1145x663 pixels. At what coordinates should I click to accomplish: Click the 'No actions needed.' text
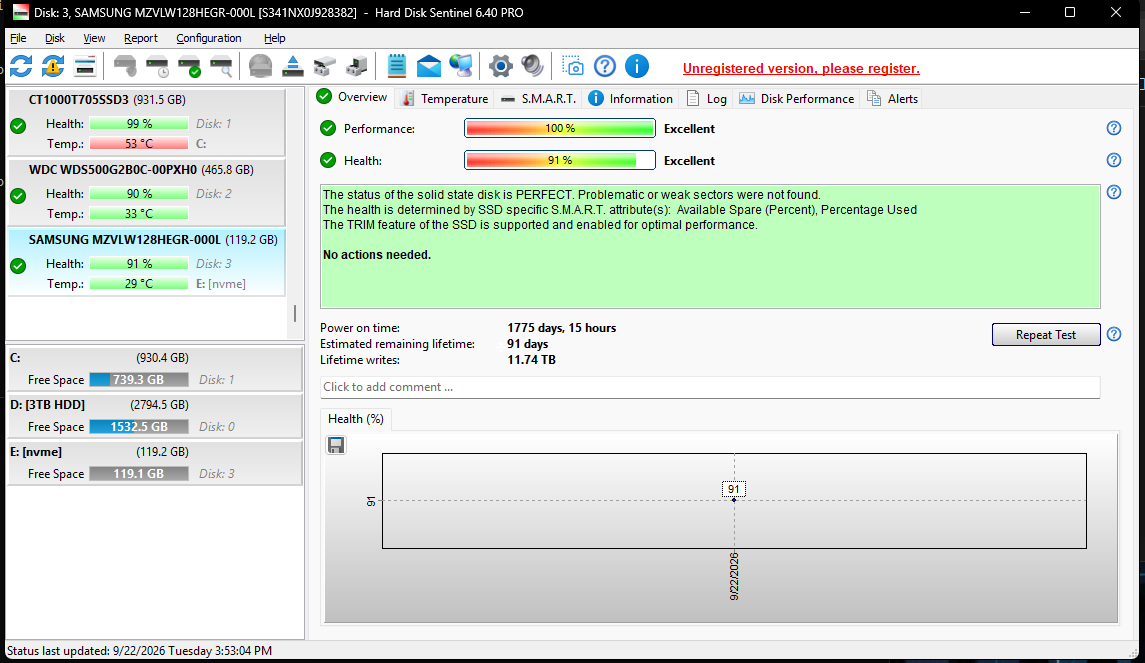coord(377,255)
